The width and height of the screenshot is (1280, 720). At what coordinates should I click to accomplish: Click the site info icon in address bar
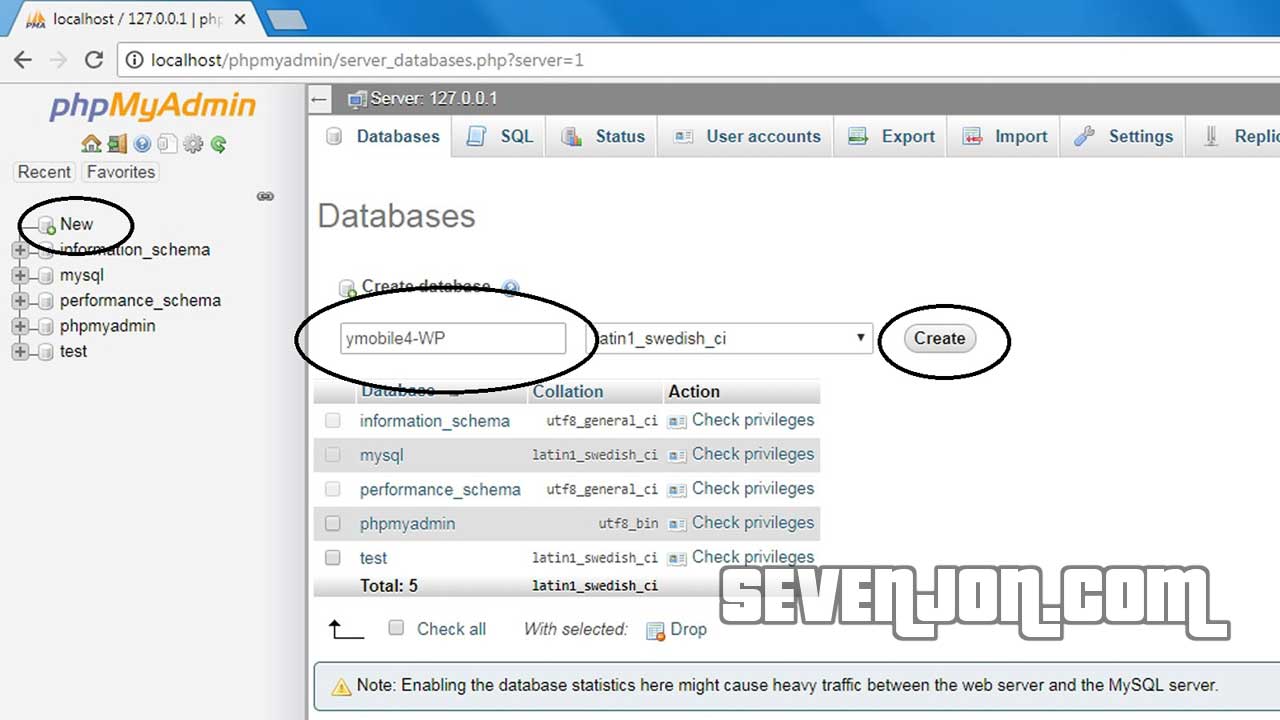pos(135,60)
